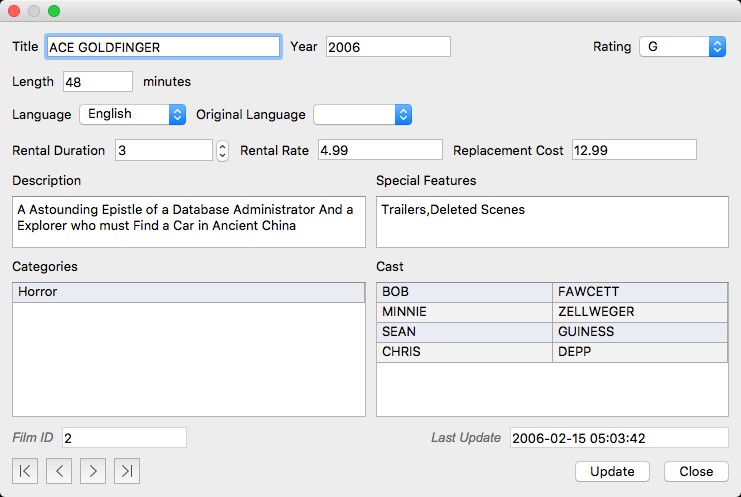Expand the Original Language dropdown
Image resolution: width=741 pixels, height=497 pixels.
click(x=362, y=114)
